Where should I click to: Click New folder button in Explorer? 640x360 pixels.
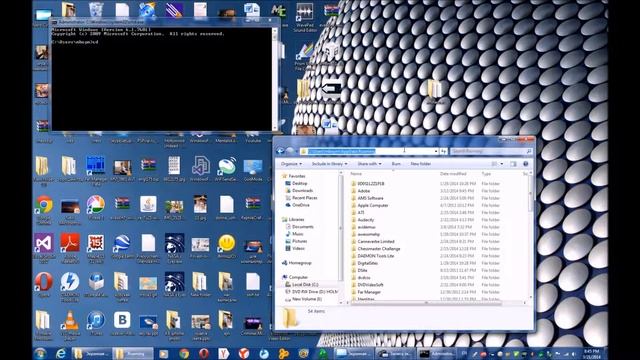[421, 164]
